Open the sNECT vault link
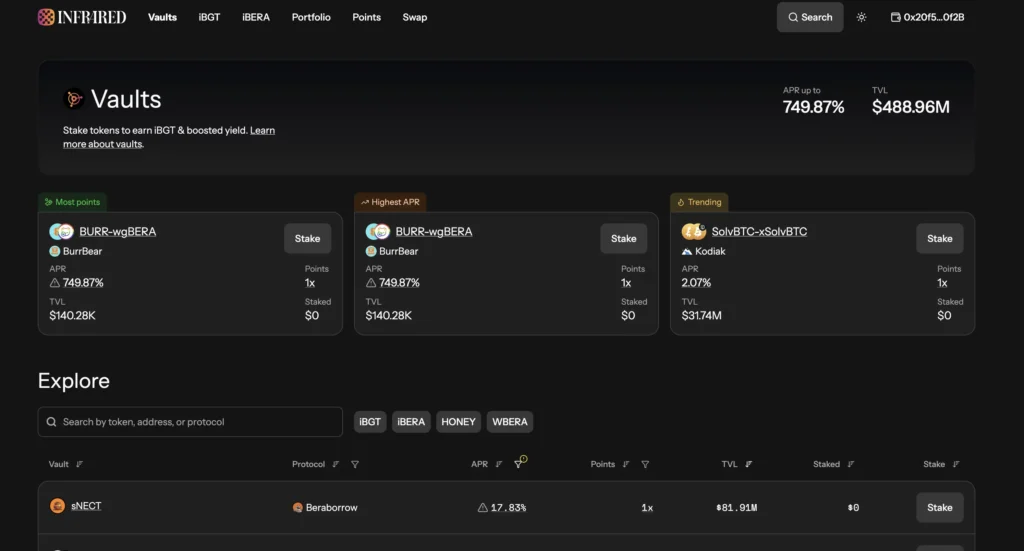 (x=86, y=506)
